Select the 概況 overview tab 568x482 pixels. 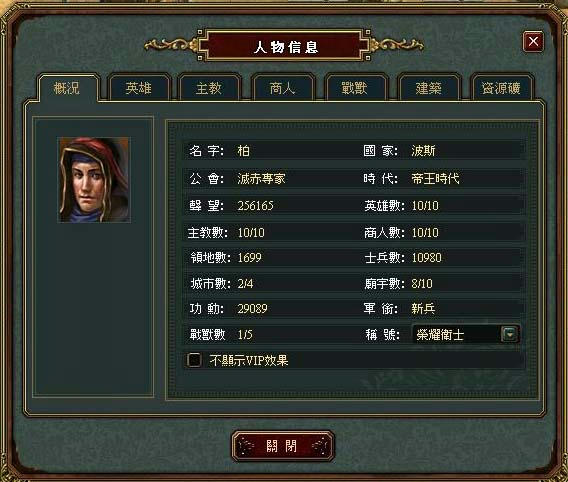coord(67,88)
